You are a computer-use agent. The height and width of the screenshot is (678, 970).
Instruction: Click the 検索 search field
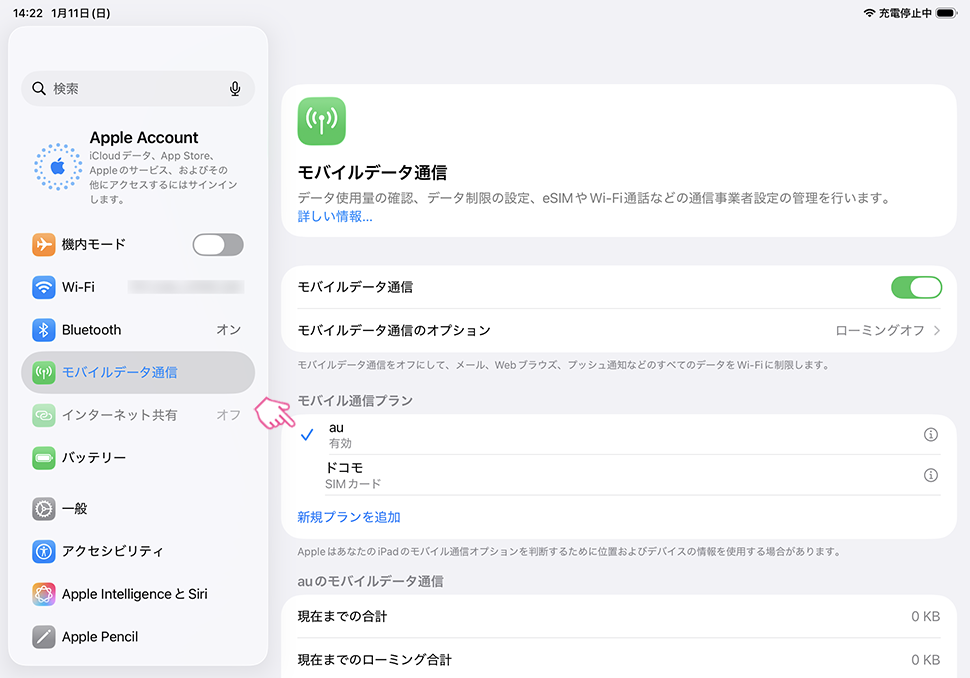tap(130, 89)
